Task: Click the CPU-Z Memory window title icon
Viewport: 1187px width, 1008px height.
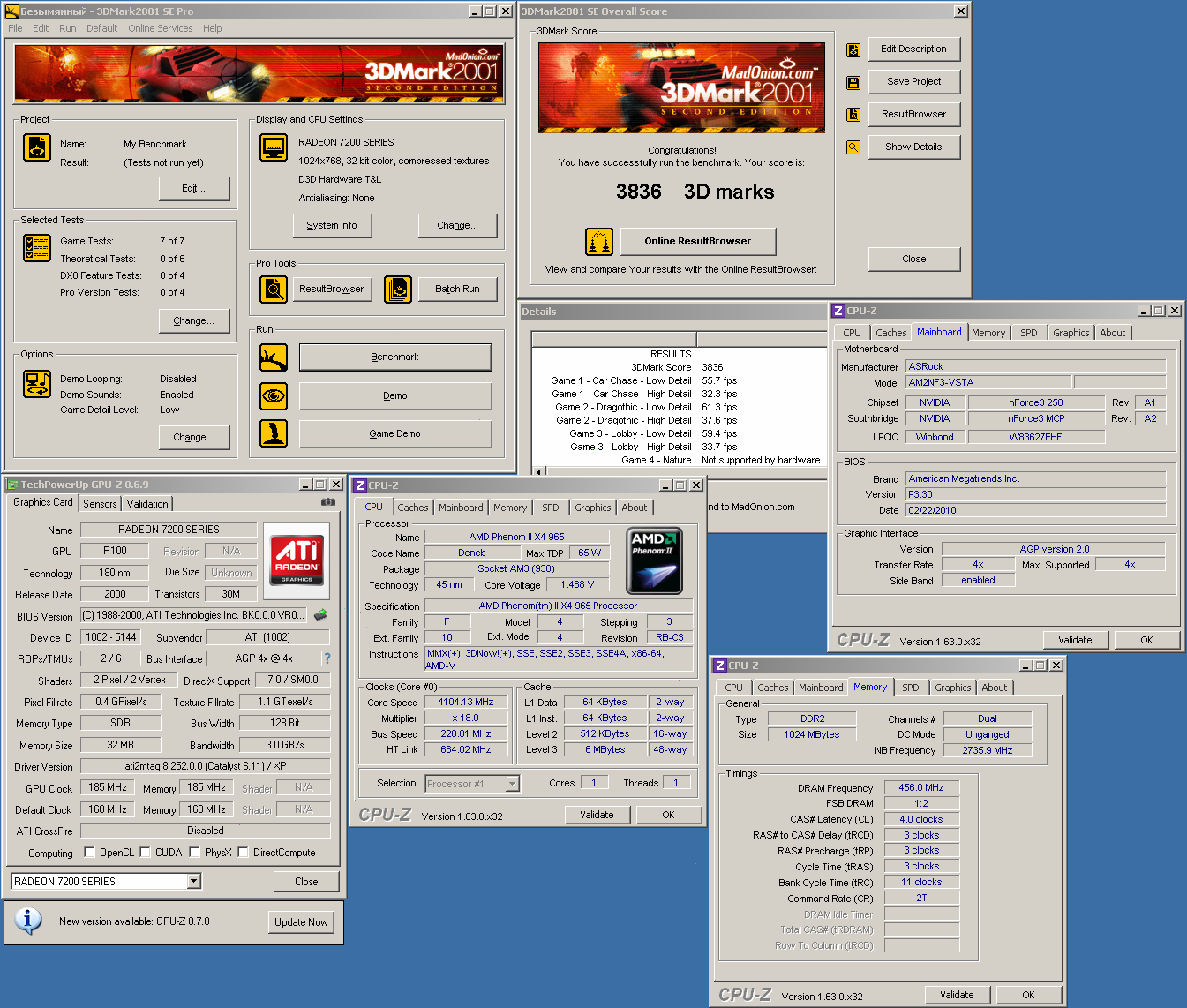Action: tap(720, 666)
